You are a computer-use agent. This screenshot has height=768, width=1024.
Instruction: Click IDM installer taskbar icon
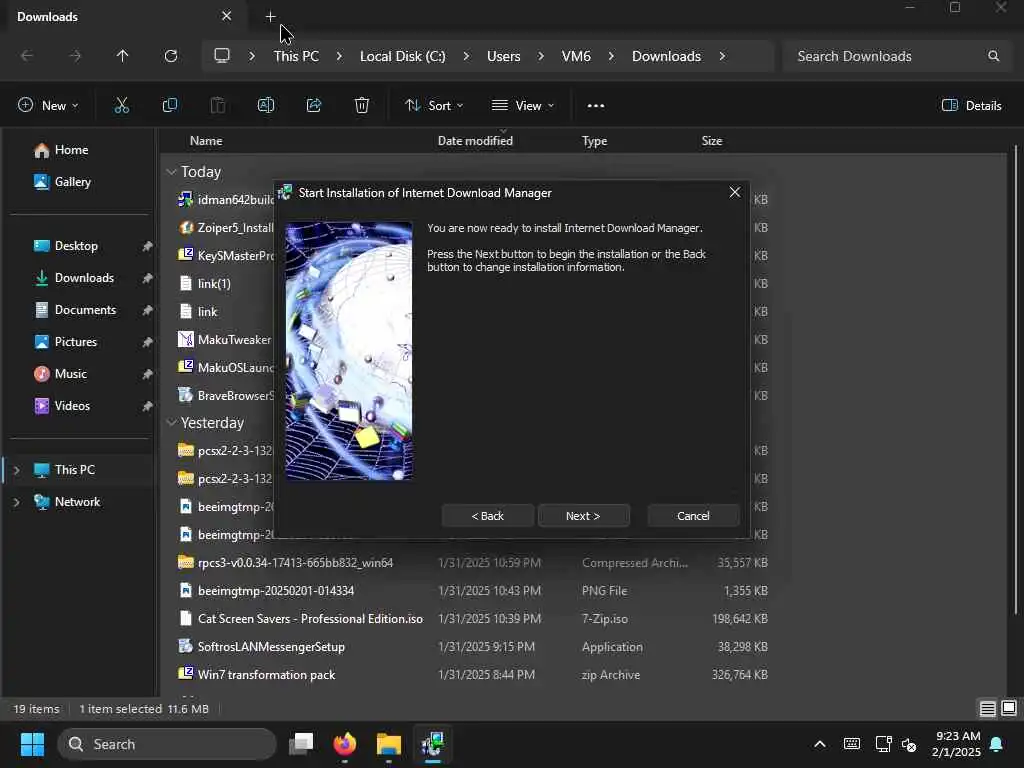[432, 744]
